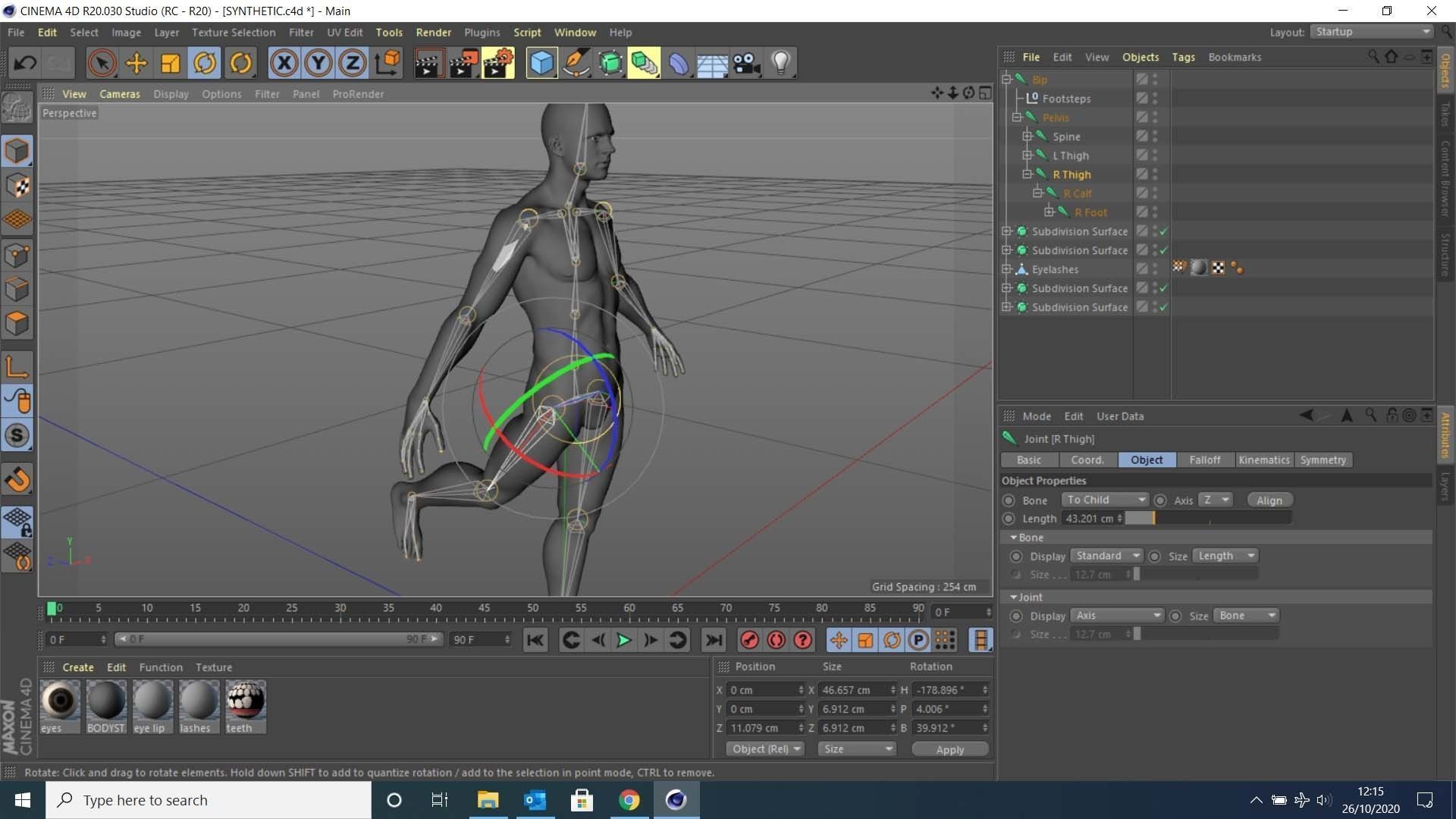Toggle the X axis lock icon
This screenshot has width=1456, height=819.
pos(284,63)
